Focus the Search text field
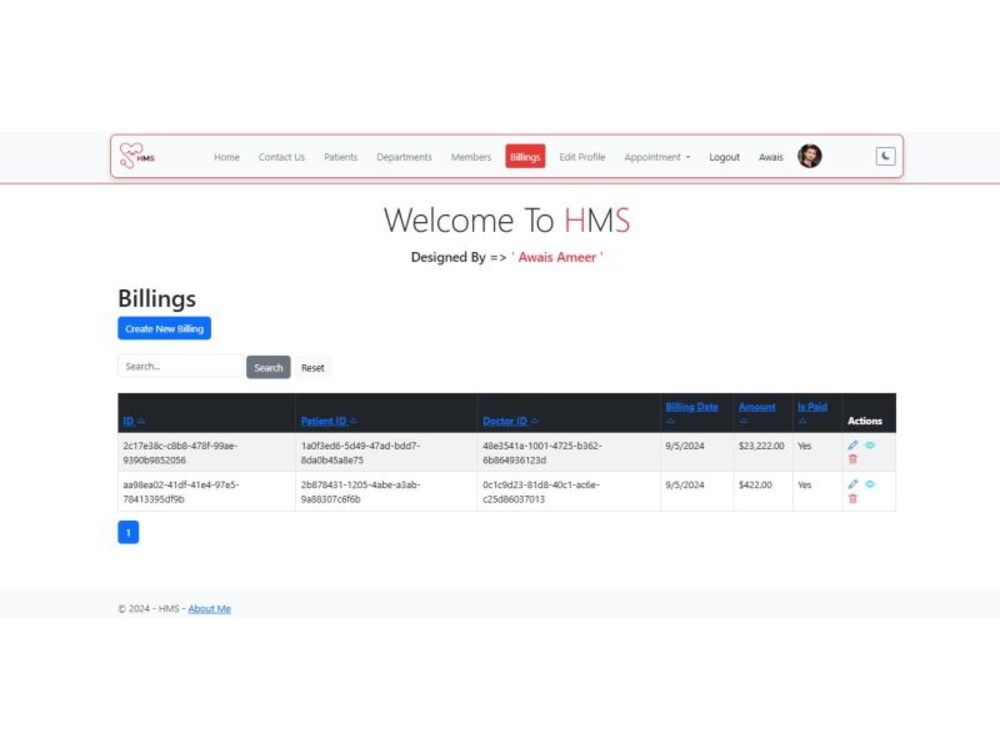The width and height of the screenshot is (1000, 750). [x=181, y=366]
